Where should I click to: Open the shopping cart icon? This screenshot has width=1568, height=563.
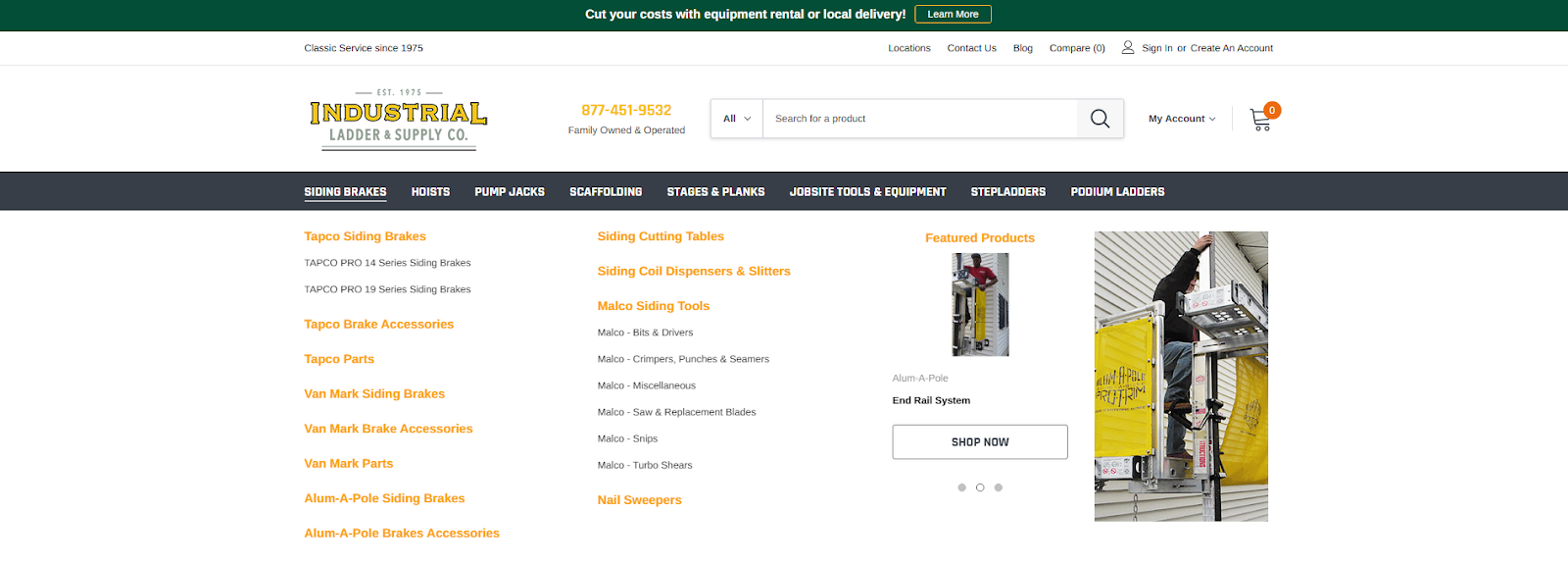pos(1260,120)
